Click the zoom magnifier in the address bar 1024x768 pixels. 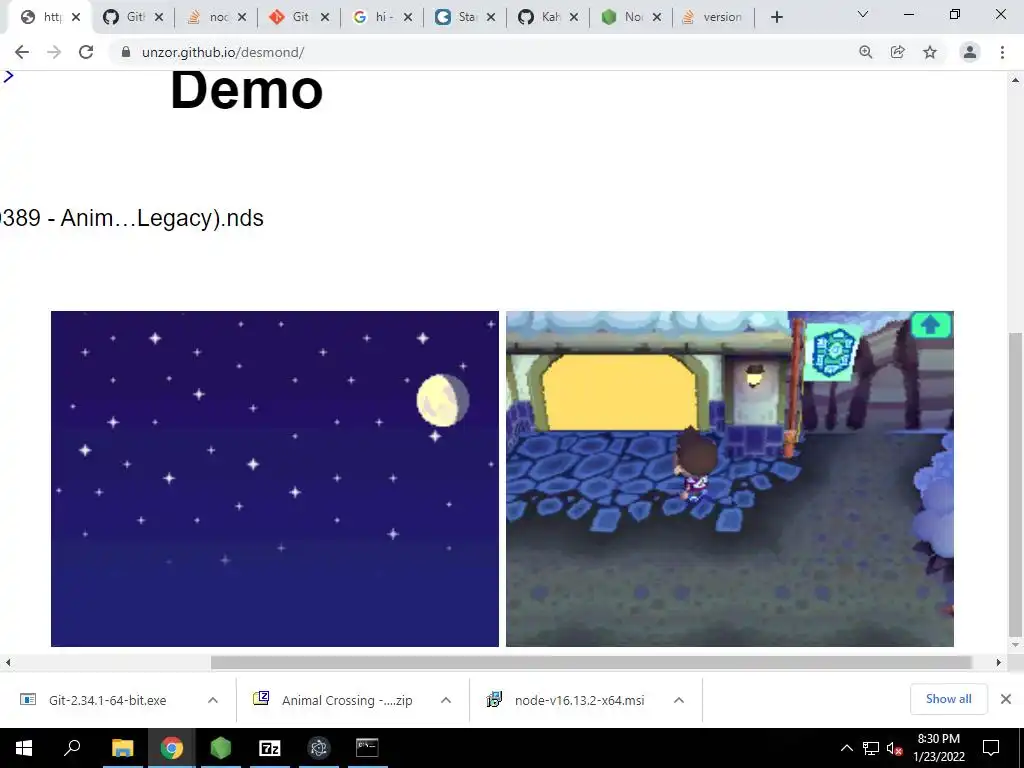coord(866,52)
